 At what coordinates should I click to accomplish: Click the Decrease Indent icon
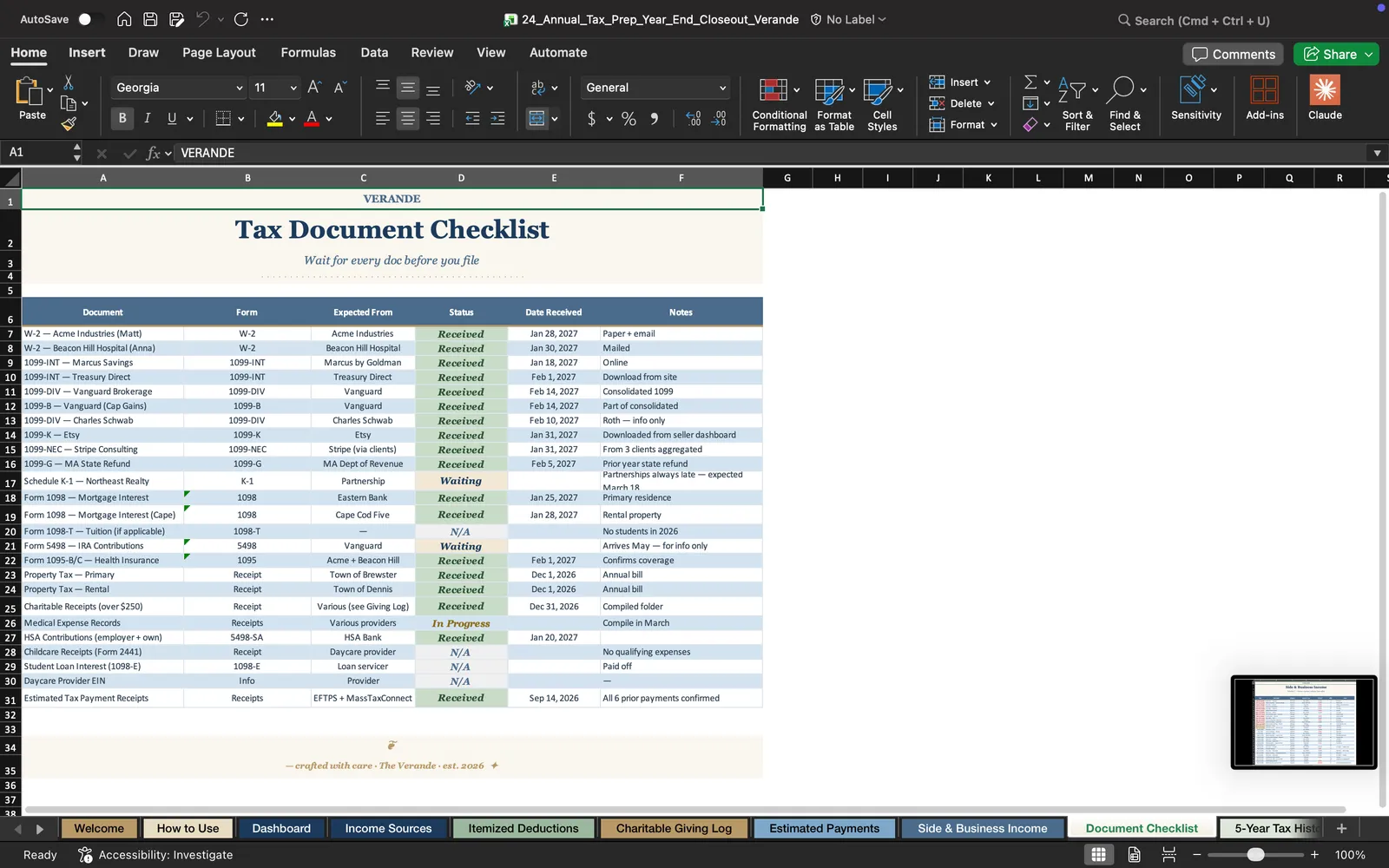472,118
